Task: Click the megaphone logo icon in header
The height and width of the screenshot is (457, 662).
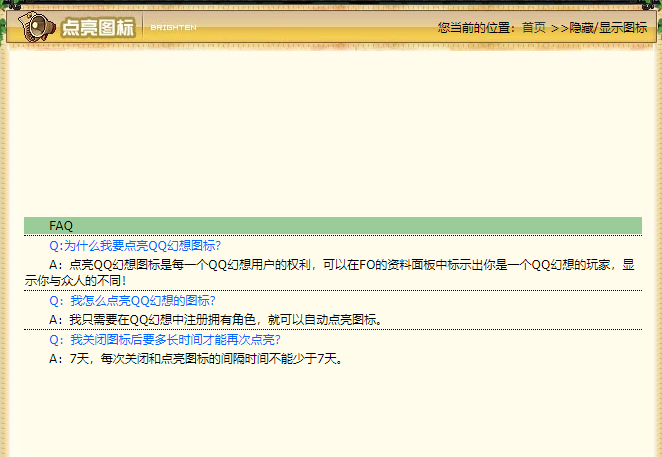Action: click(38, 26)
